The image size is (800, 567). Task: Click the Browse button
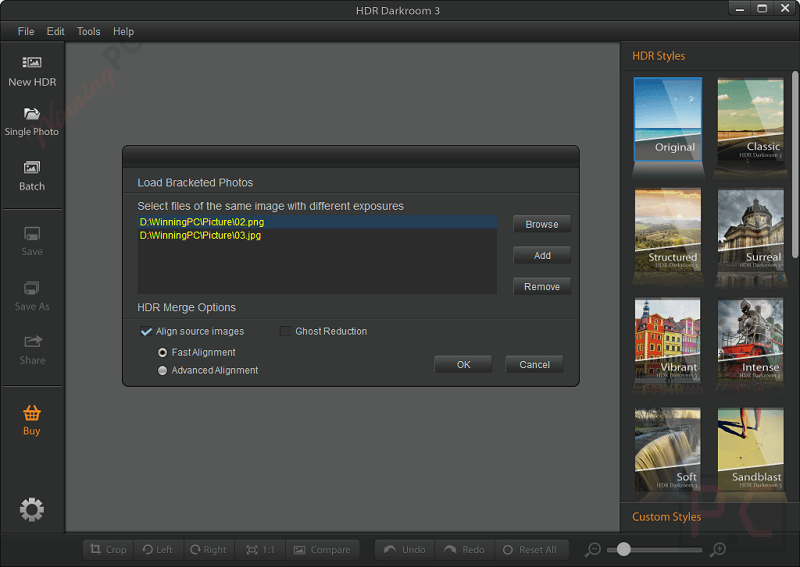pos(542,225)
